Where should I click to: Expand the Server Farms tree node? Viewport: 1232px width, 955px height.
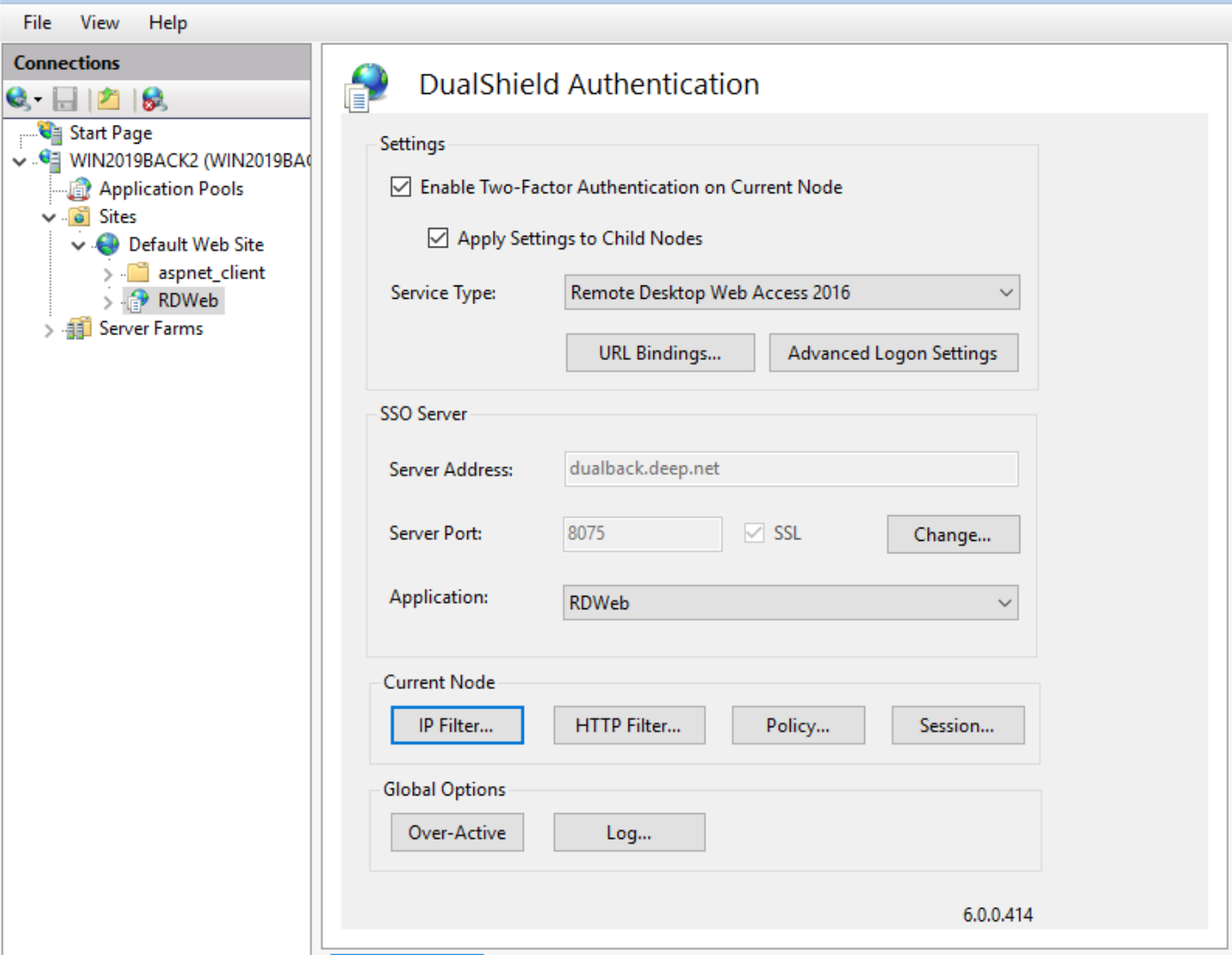(49, 330)
